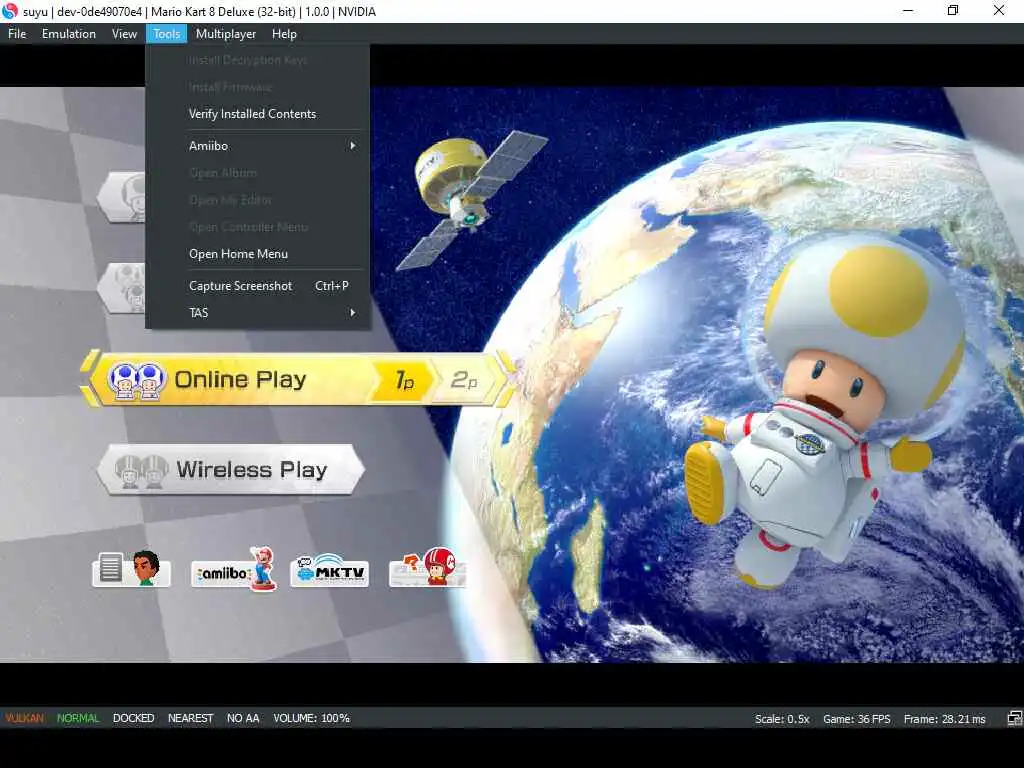The width and height of the screenshot is (1024, 768).
Task: Restore down the suyu window
Action: click(953, 10)
